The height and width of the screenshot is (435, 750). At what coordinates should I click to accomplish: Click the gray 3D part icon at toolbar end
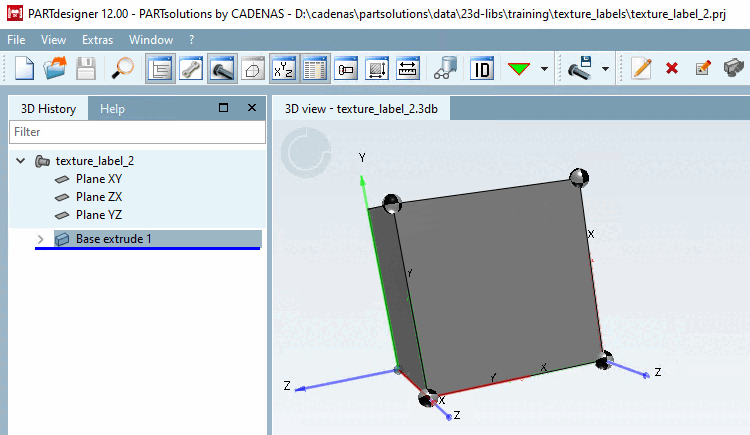pyautogui.click(x=734, y=68)
